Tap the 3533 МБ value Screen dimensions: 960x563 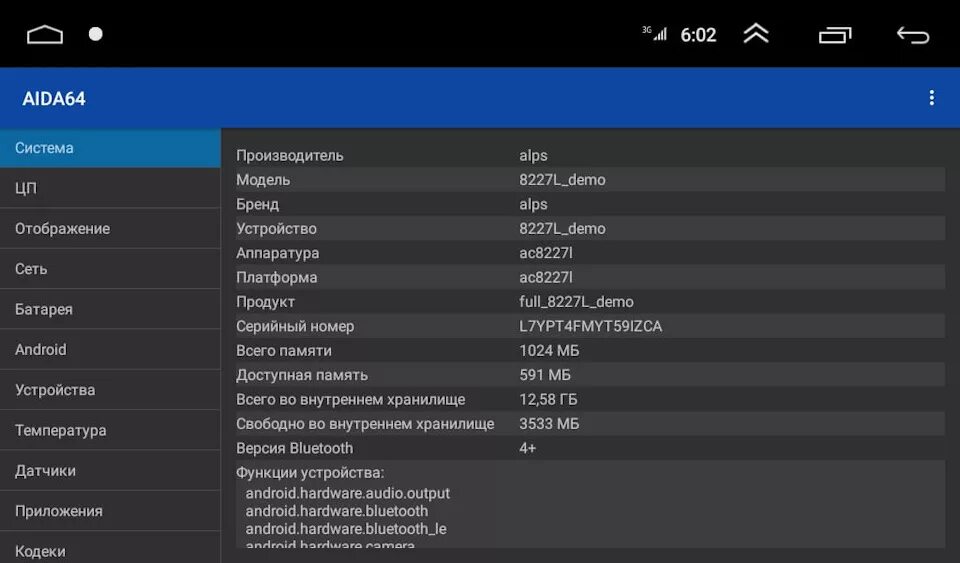549,424
